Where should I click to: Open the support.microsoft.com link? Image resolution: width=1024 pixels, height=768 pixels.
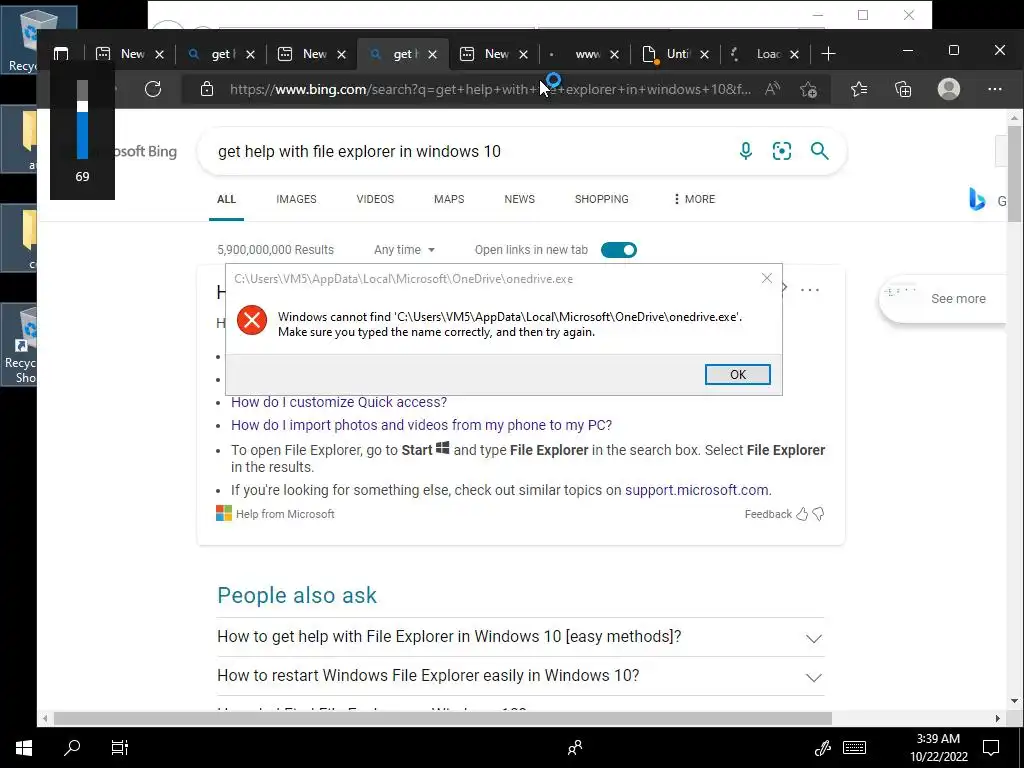click(697, 490)
